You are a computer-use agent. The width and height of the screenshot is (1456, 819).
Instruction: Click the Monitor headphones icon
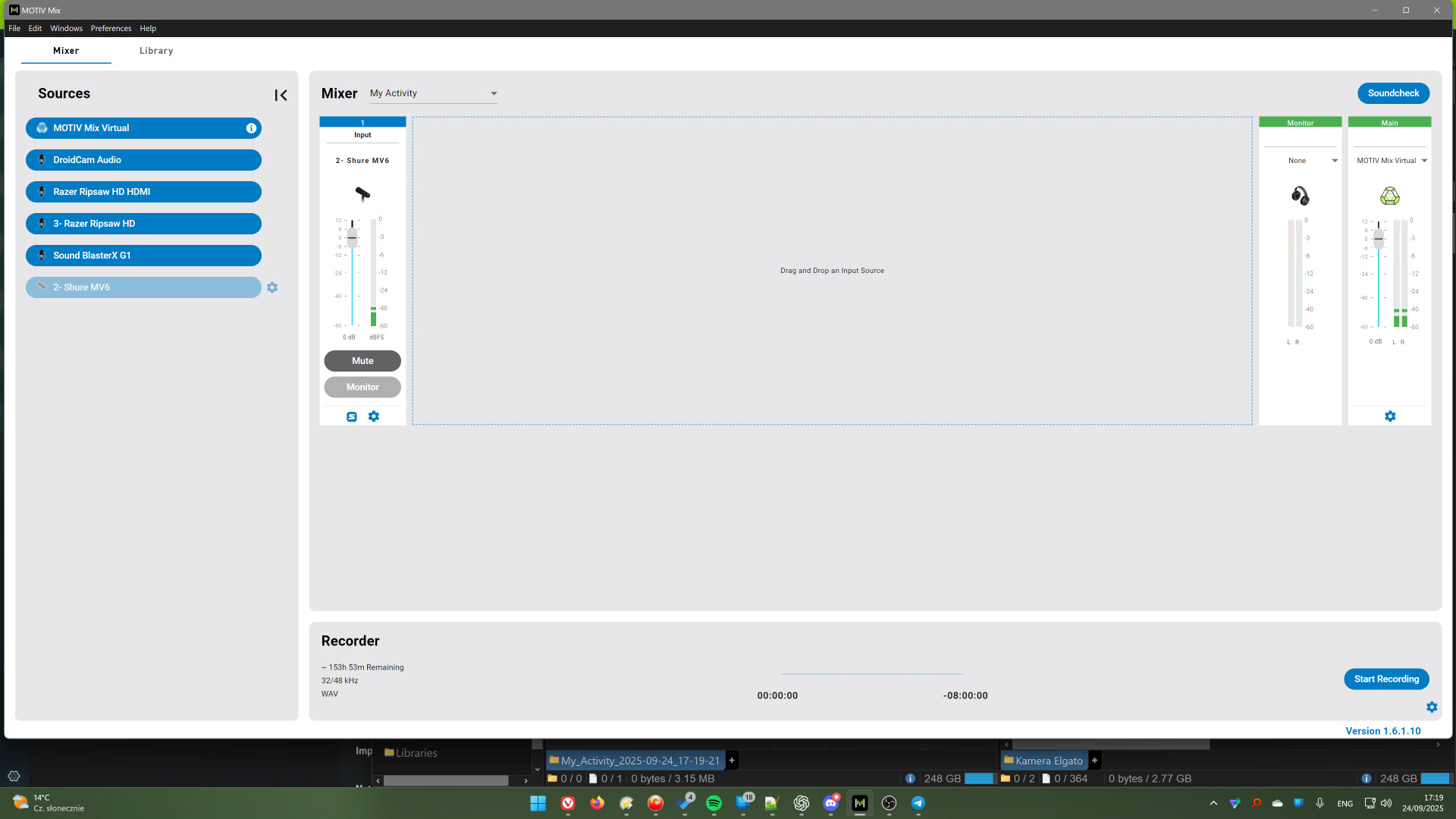pos(1300,196)
